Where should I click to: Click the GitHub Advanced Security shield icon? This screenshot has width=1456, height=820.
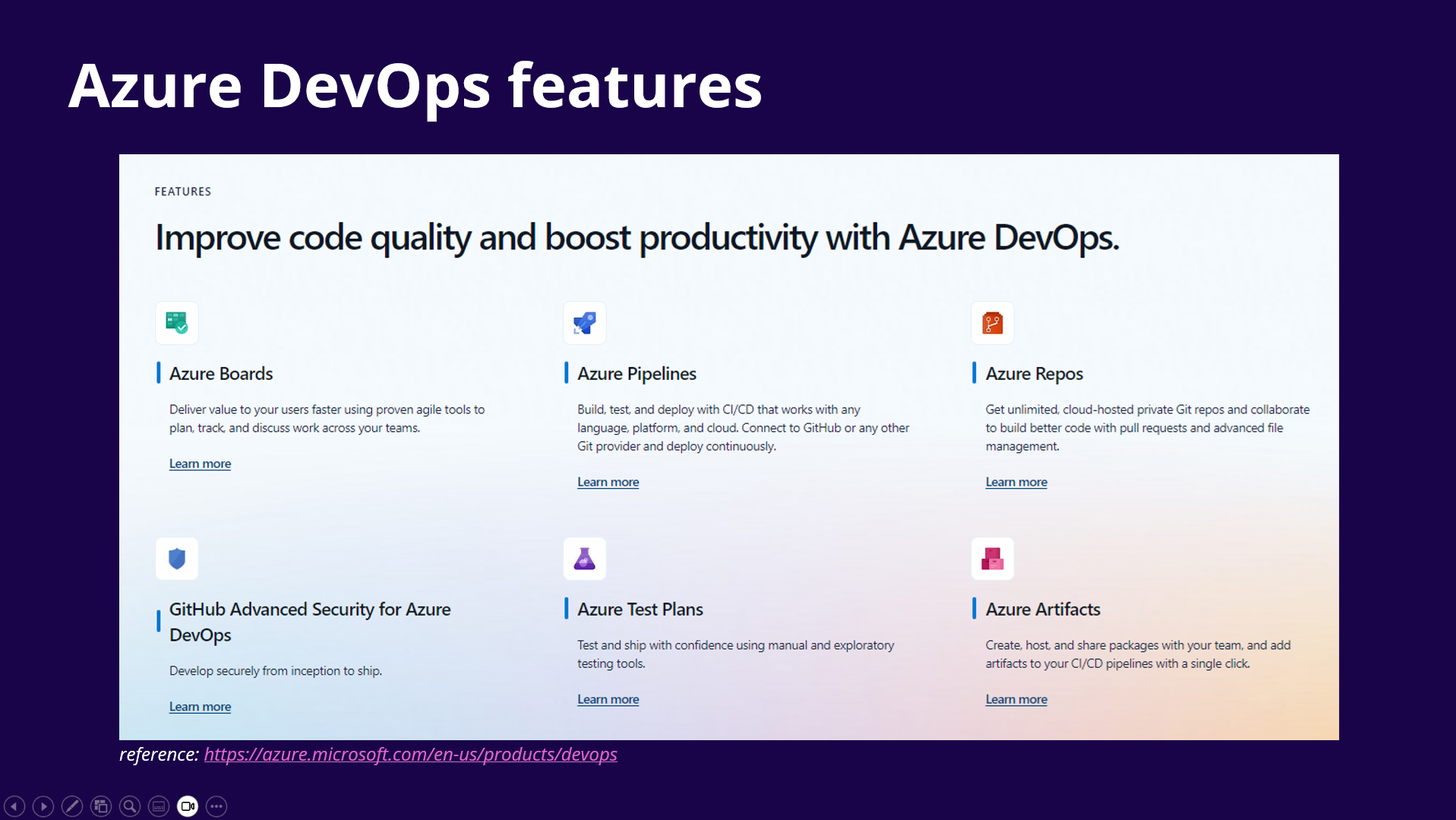pyautogui.click(x=177, y=559)
